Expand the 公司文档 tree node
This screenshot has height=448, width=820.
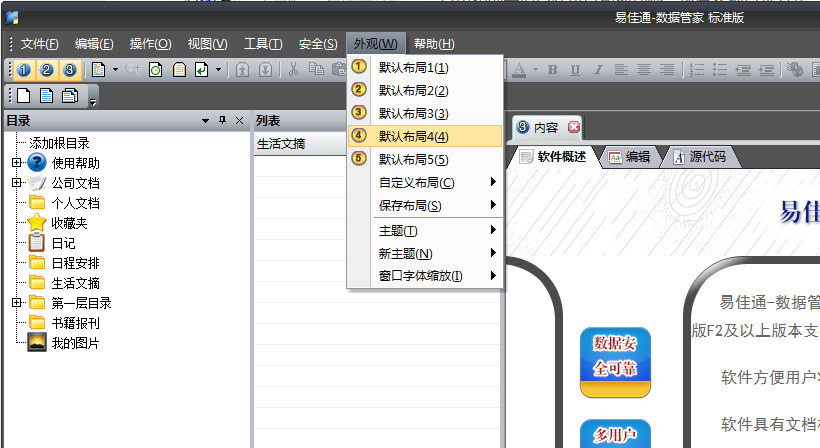click(16, 183)
